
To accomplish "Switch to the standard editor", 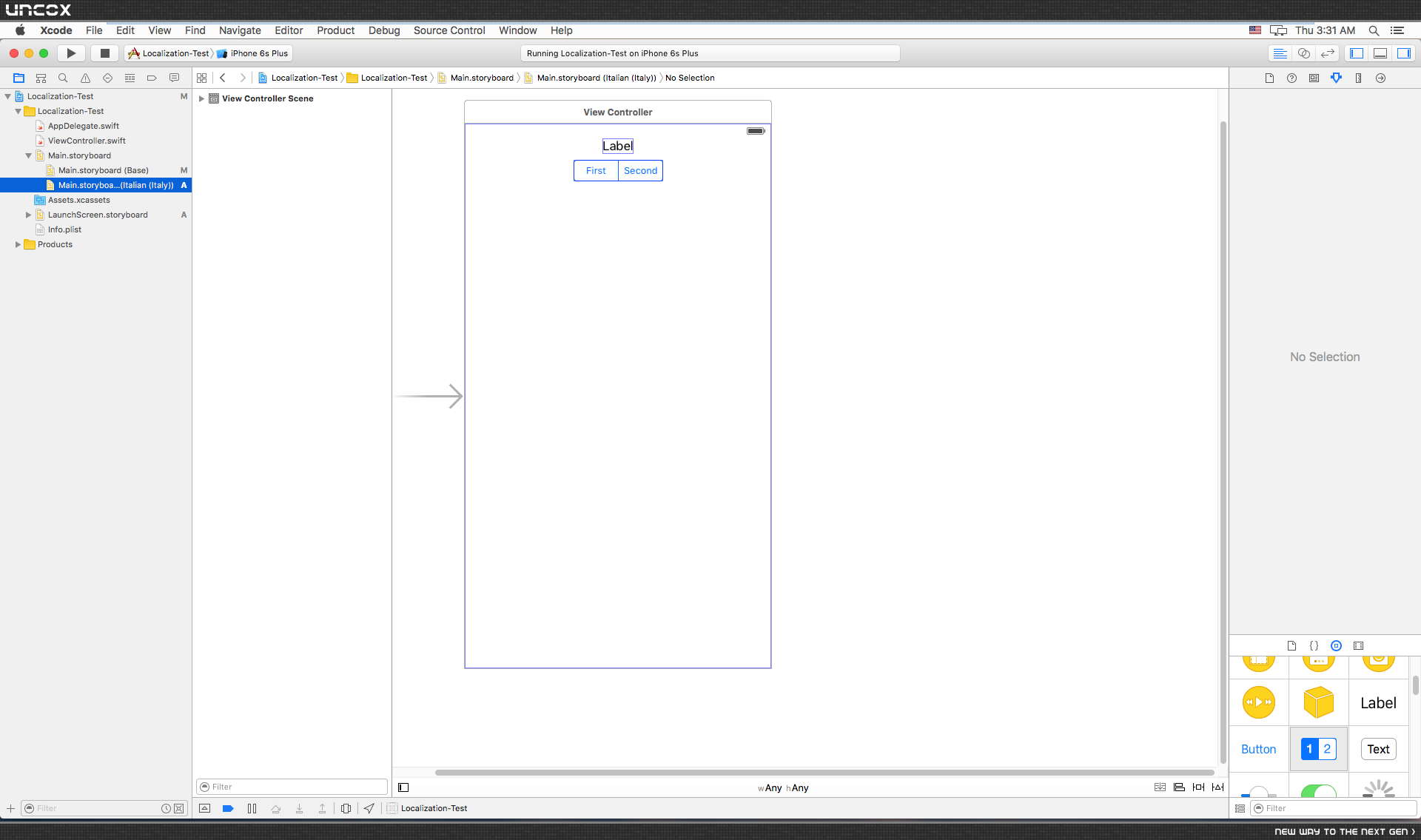I will [1280, 53].
